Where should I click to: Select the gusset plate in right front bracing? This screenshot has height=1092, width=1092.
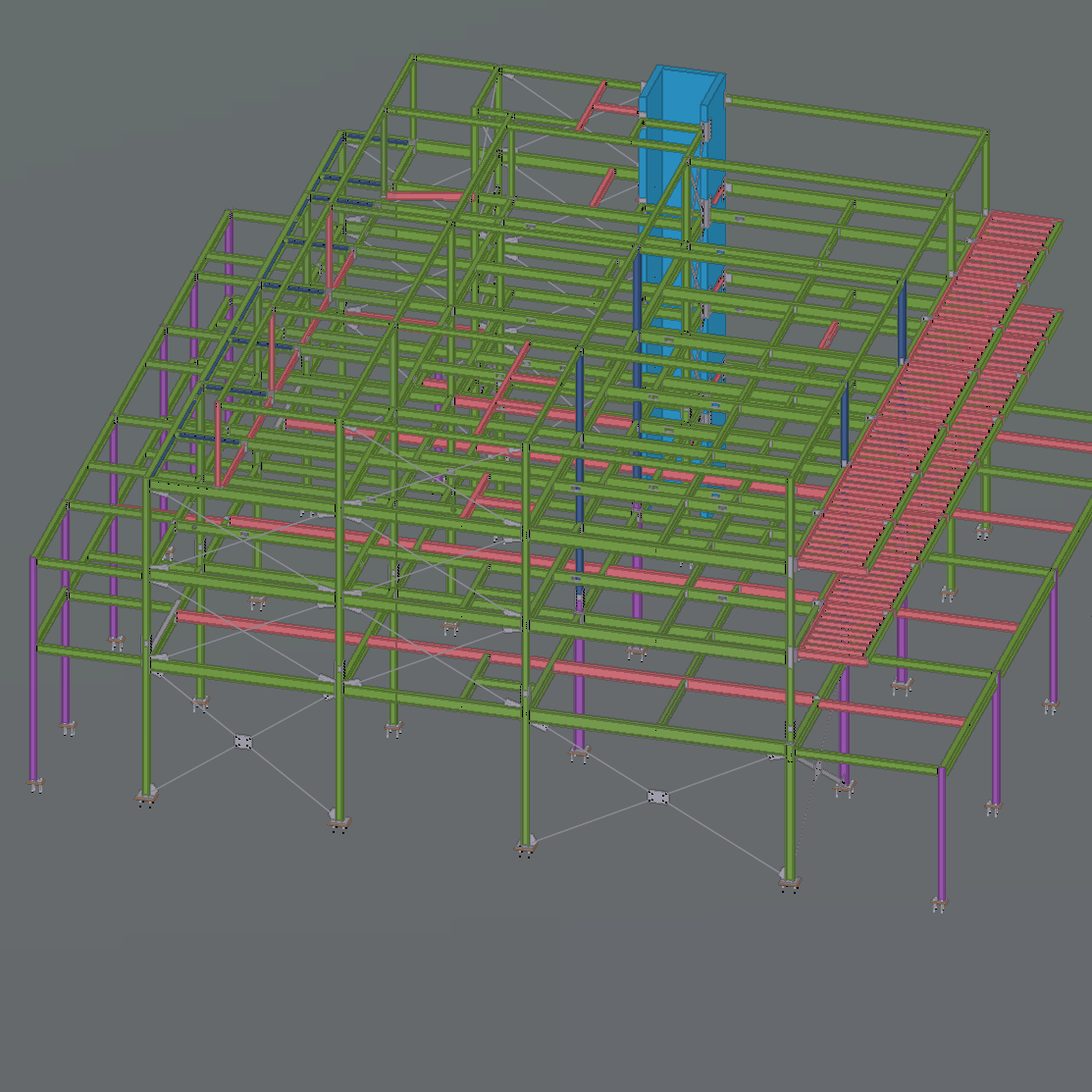pyautogui.click(x=658, y=798)
